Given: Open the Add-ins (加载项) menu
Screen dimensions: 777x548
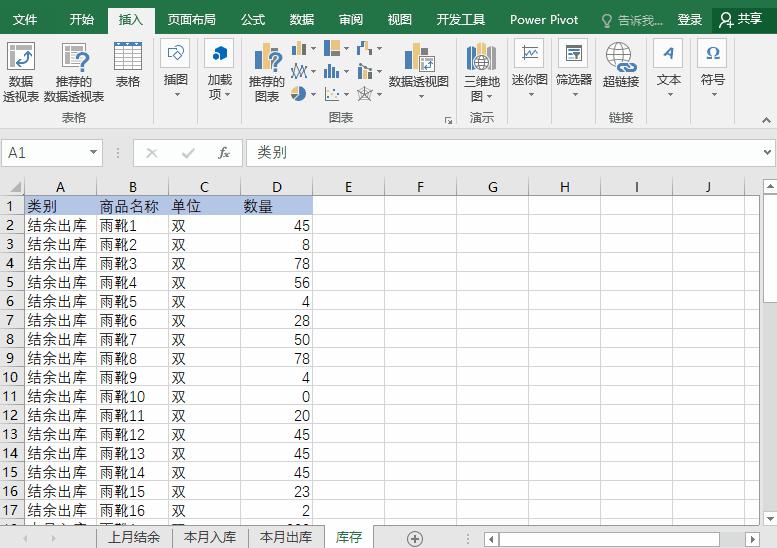Looking at the screenshot, I should [x=219, y=70].
